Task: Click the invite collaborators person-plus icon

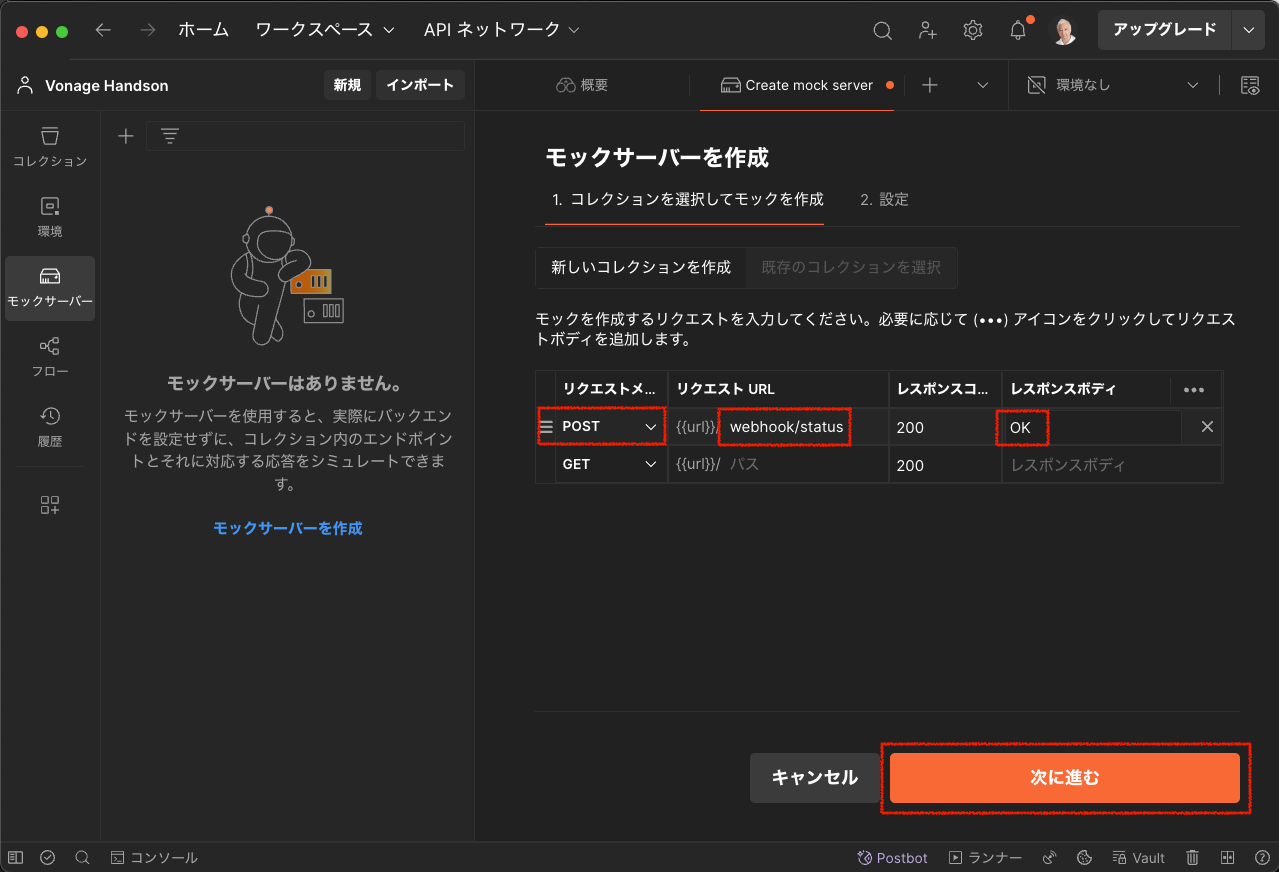Action: [928, 30]
